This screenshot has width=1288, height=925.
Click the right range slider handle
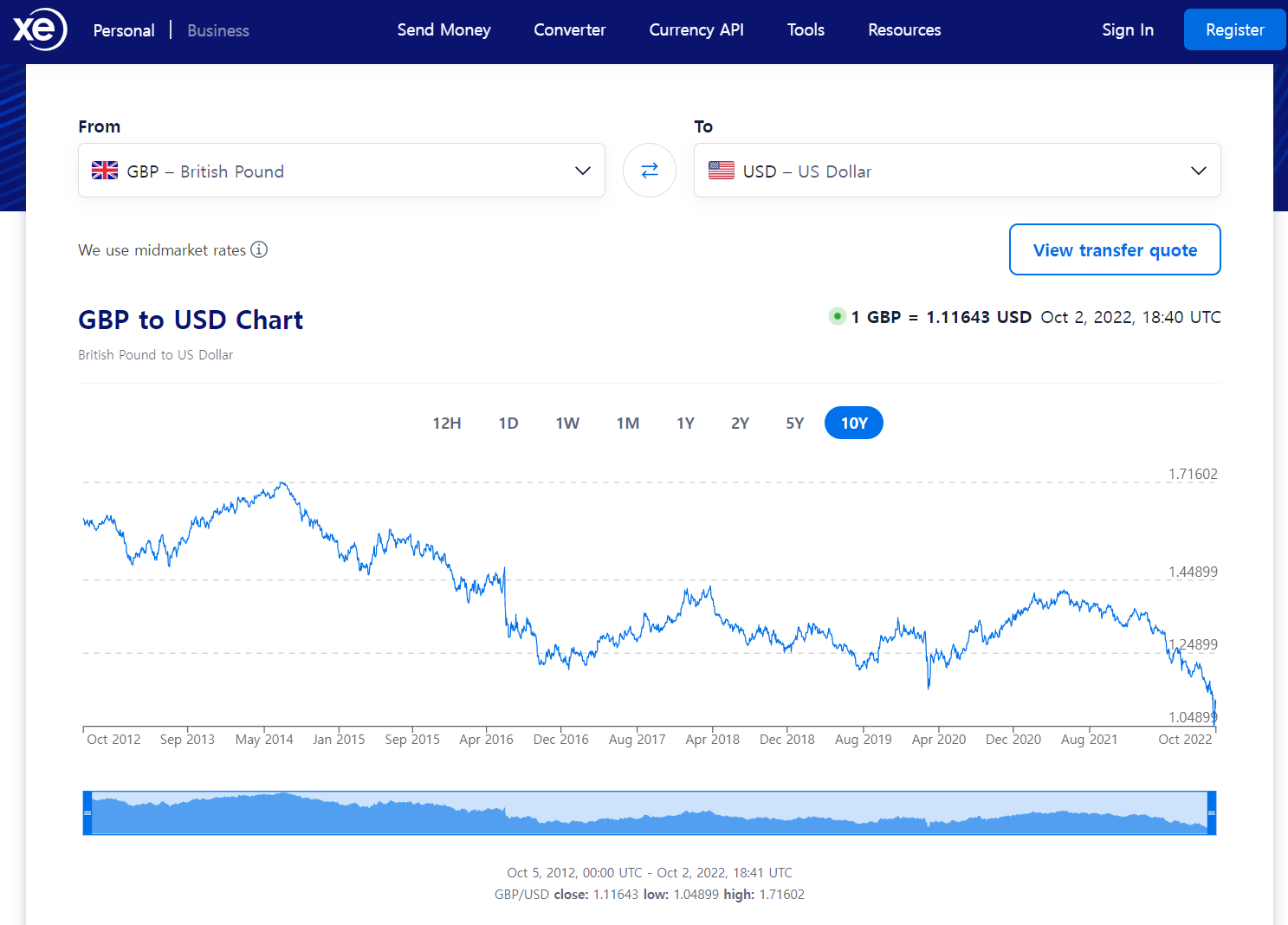coord(1212,813)
